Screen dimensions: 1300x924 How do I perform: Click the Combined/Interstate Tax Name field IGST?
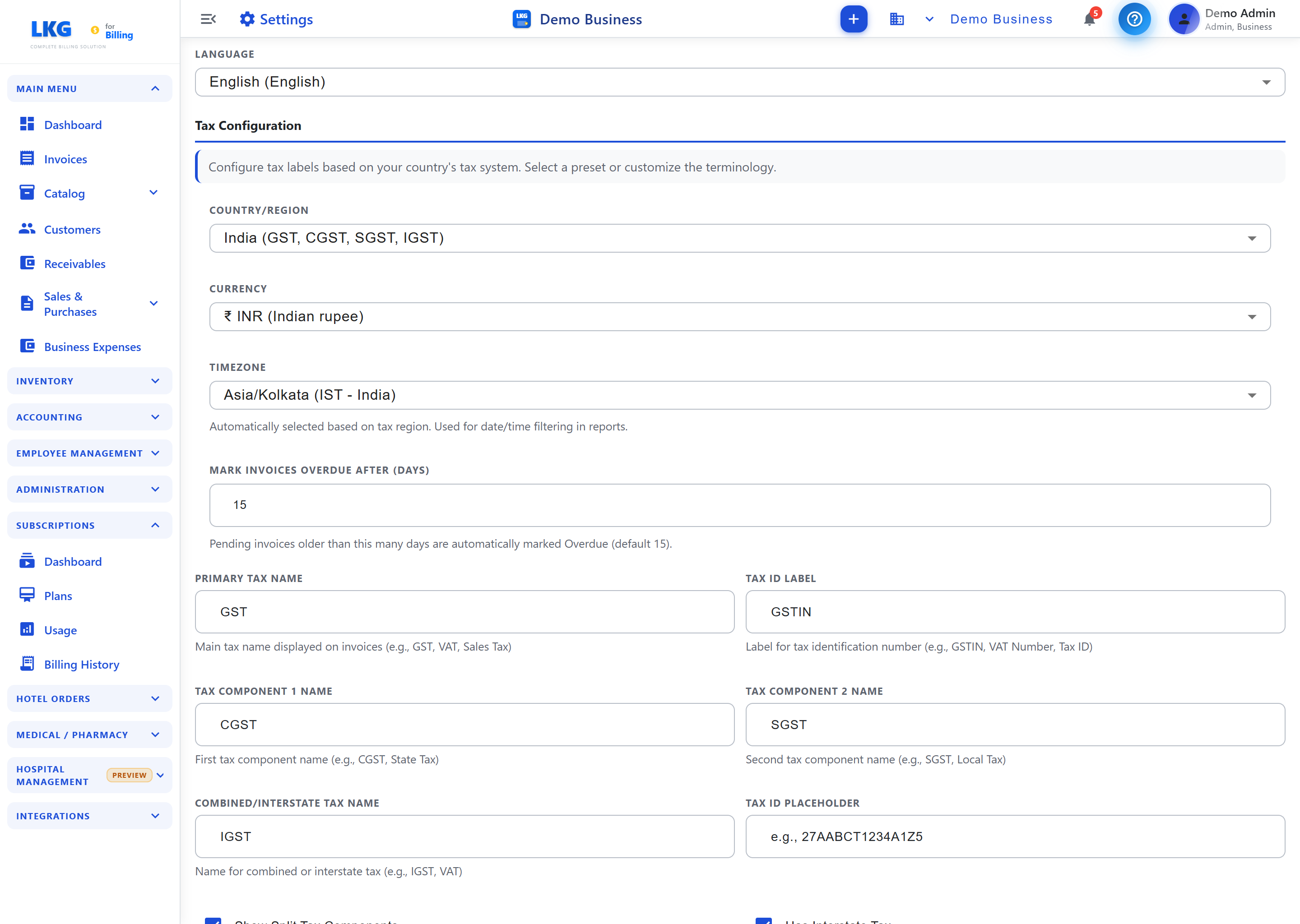click(x=464, y=836)
